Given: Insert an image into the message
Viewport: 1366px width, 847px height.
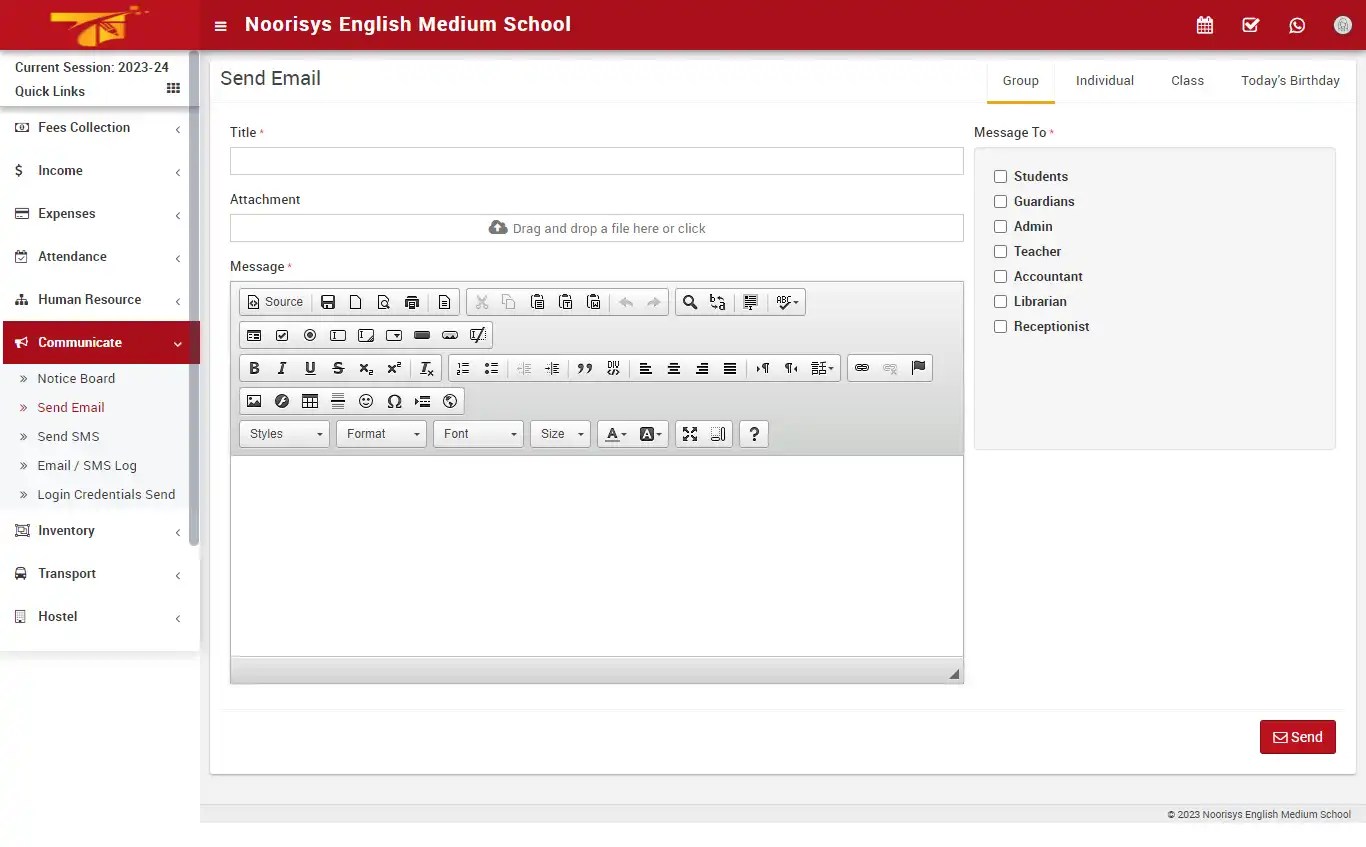Looking at the screenshot, I should (253, 401).
